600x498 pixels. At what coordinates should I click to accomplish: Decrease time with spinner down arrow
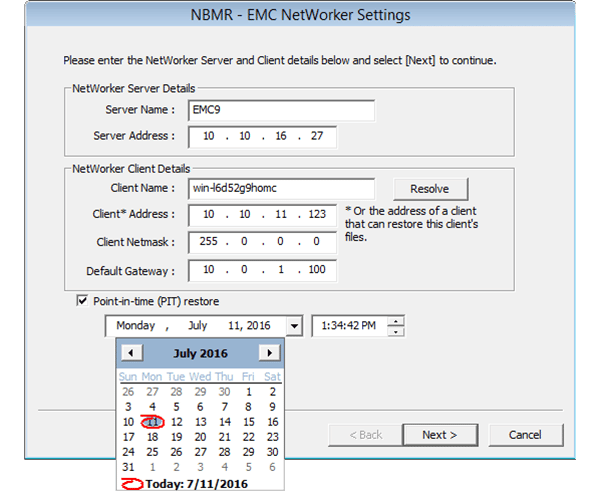point(396,331)
